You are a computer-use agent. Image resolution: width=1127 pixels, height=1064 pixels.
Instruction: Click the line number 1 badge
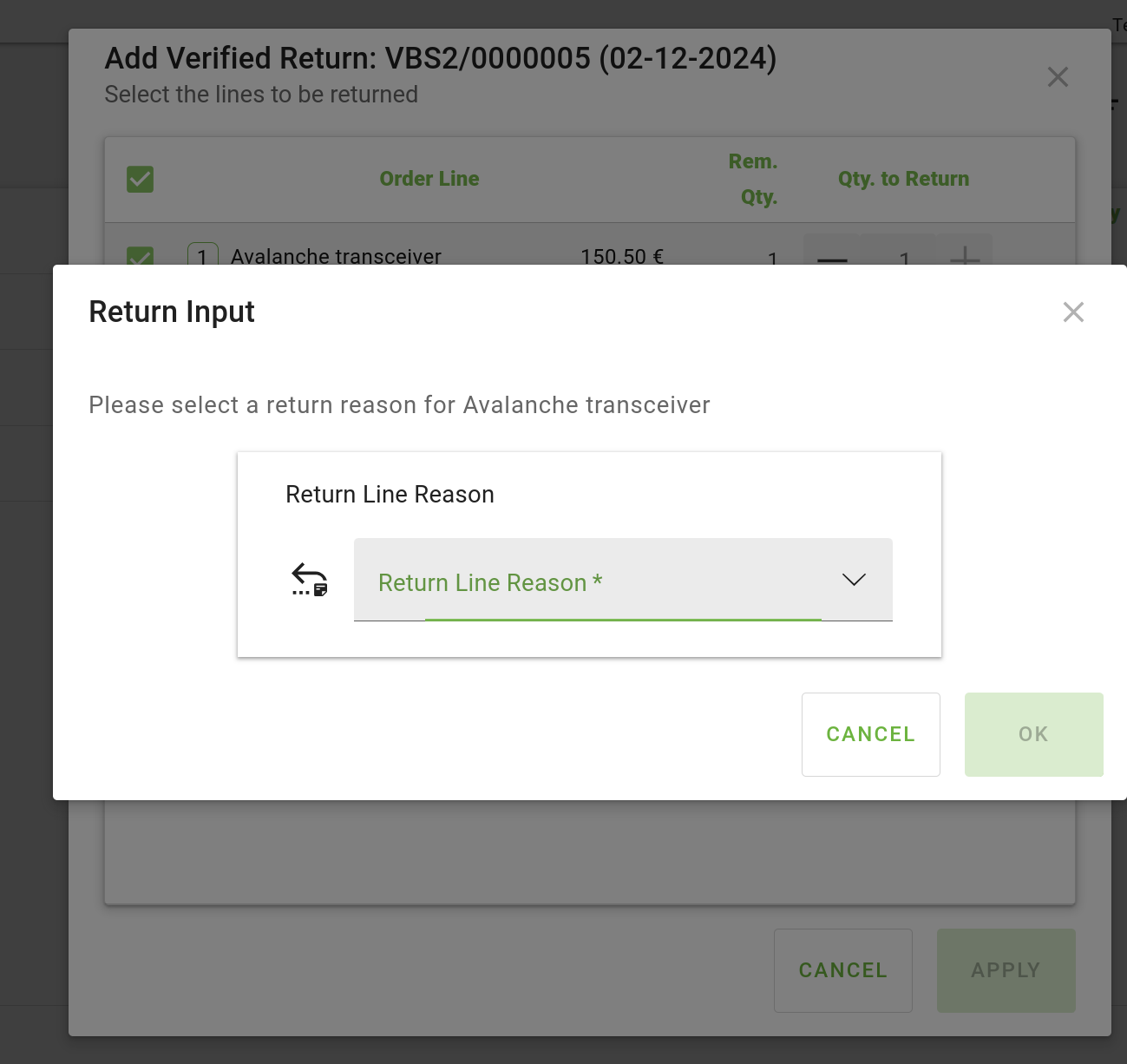202,256
